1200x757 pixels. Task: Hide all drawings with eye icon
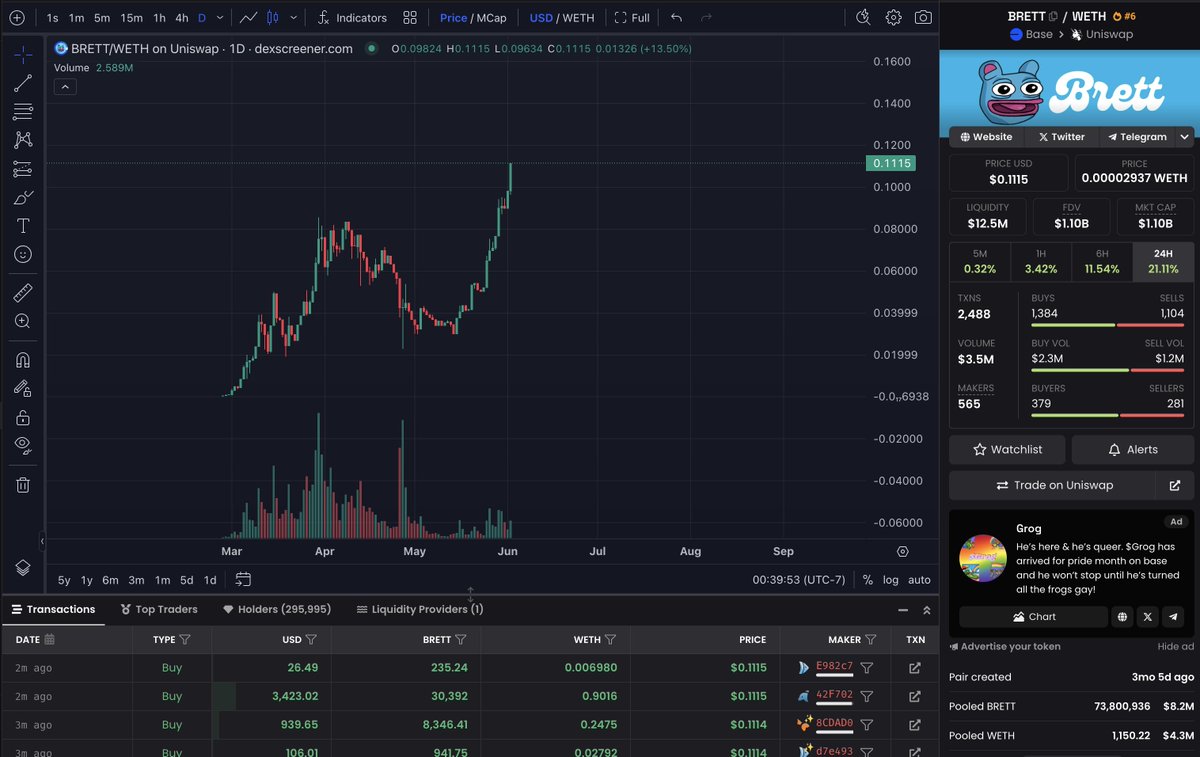click(23, 446)
